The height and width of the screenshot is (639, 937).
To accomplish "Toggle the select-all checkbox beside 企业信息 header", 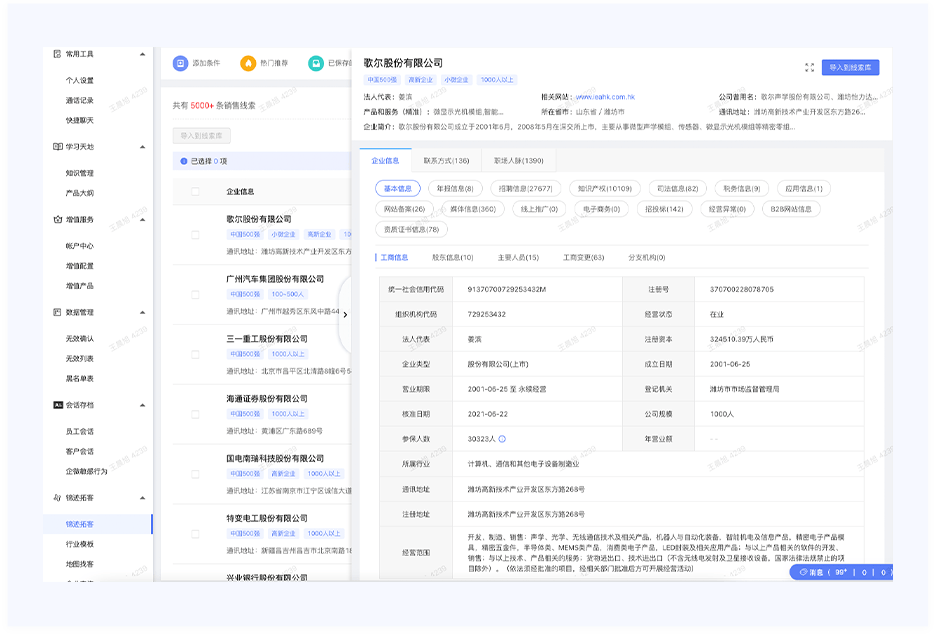I will 196,191.
